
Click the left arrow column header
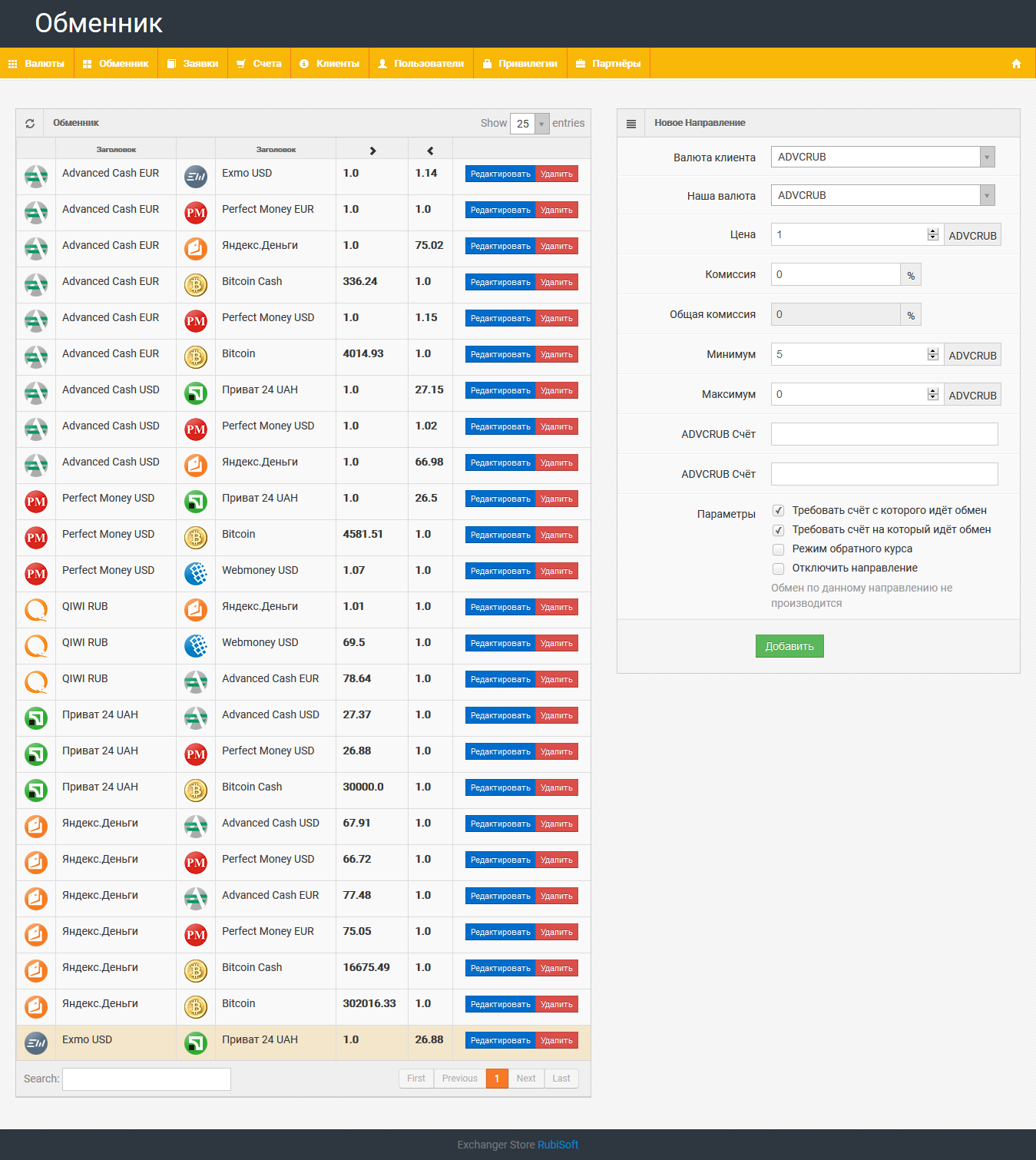point(430,151)
